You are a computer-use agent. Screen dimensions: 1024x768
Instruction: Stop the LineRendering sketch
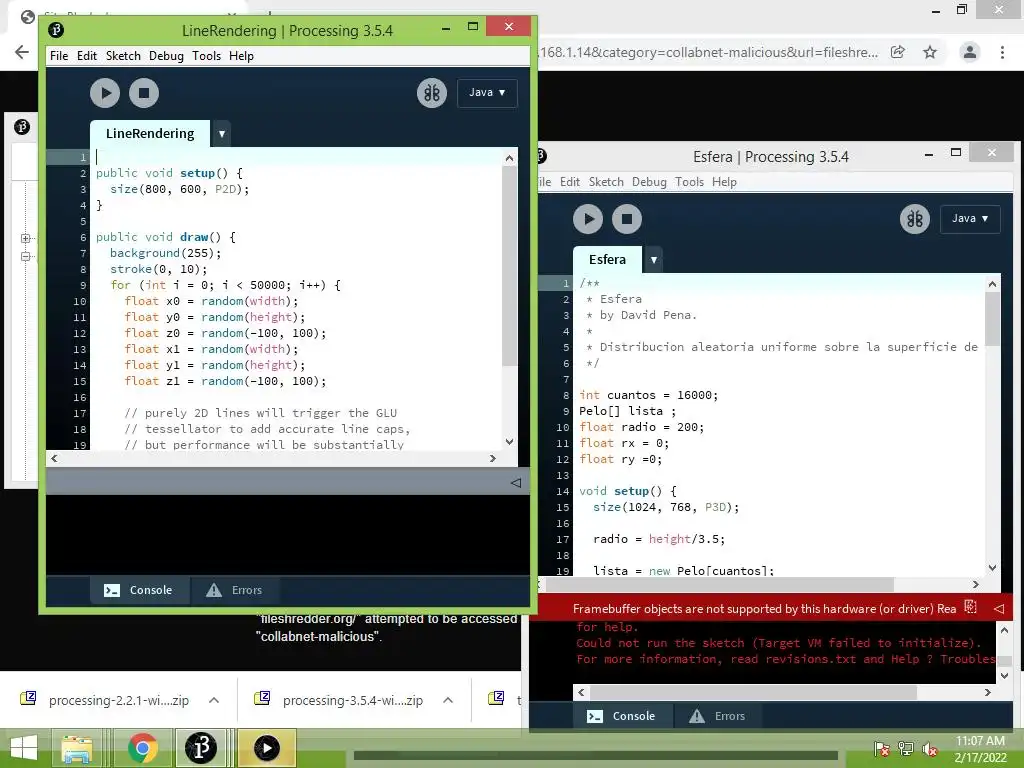click(x=144, y=93)
